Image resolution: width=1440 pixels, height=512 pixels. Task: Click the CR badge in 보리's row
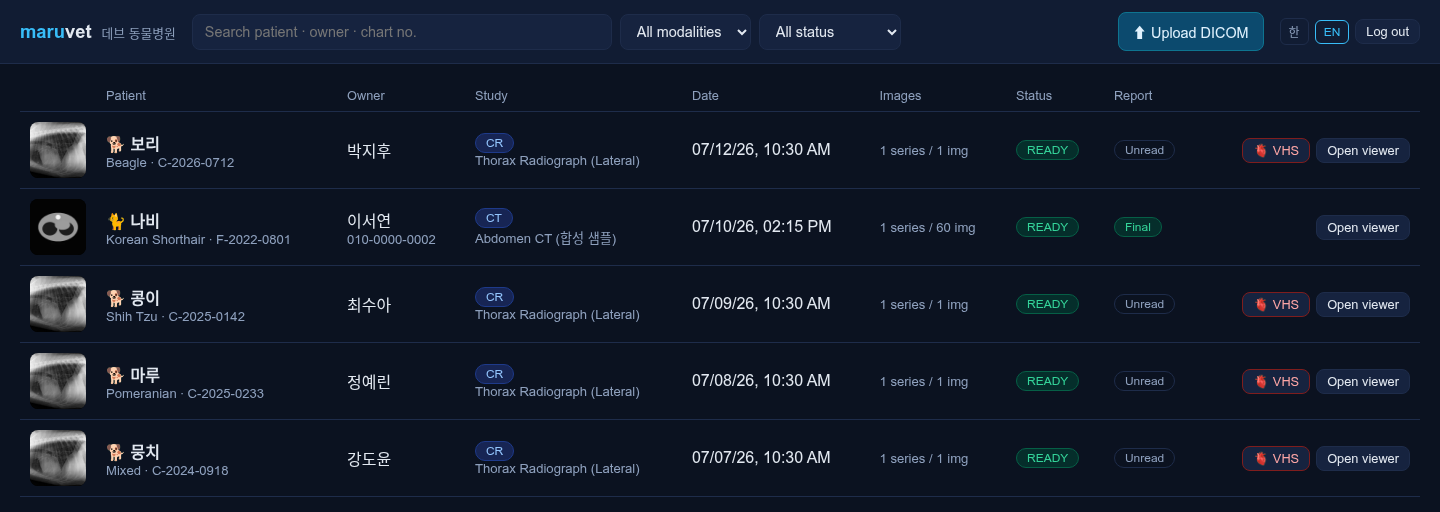coord(494,143)
